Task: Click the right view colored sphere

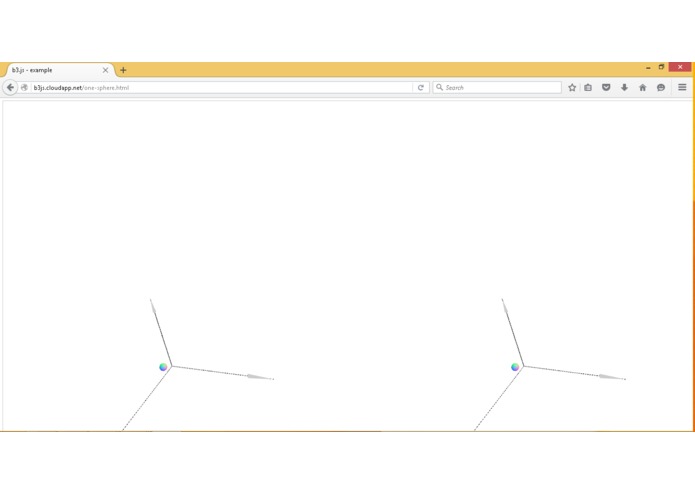Action: tap(515, 367)
